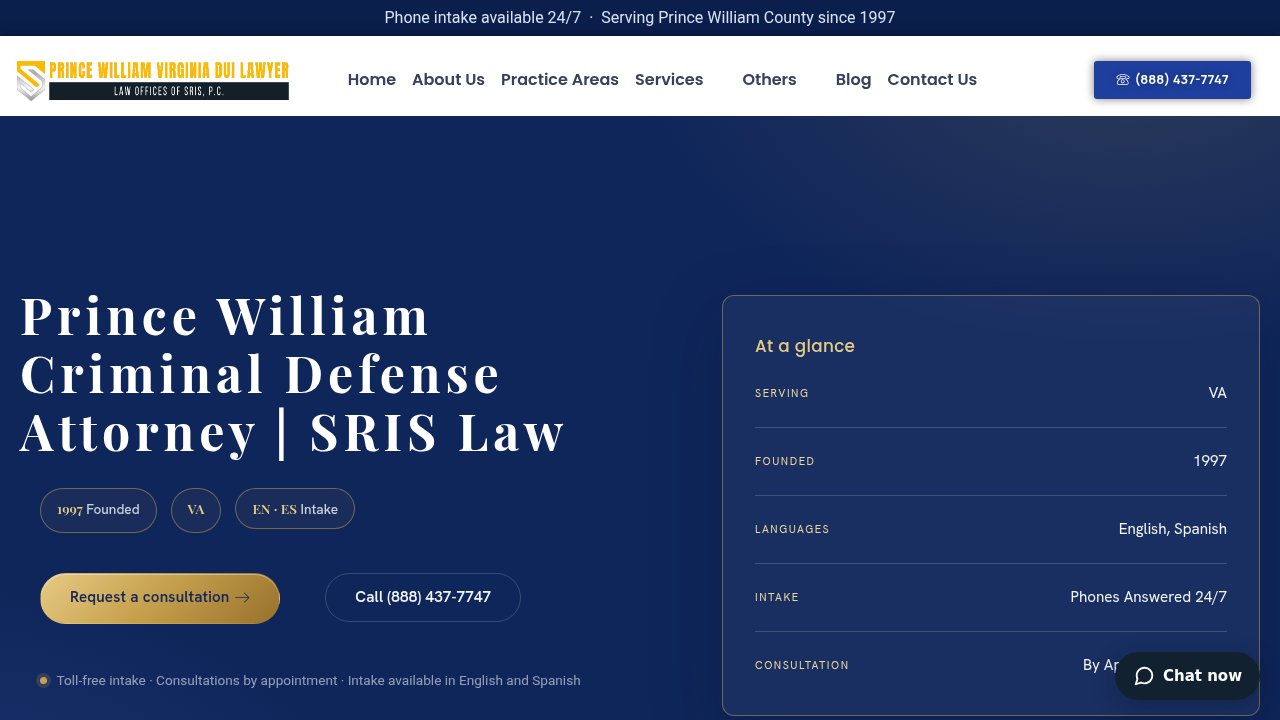This screenshot has width=1280, height=720.
Task: Expand the Others dropdown menu
Action: coord(769,80)
